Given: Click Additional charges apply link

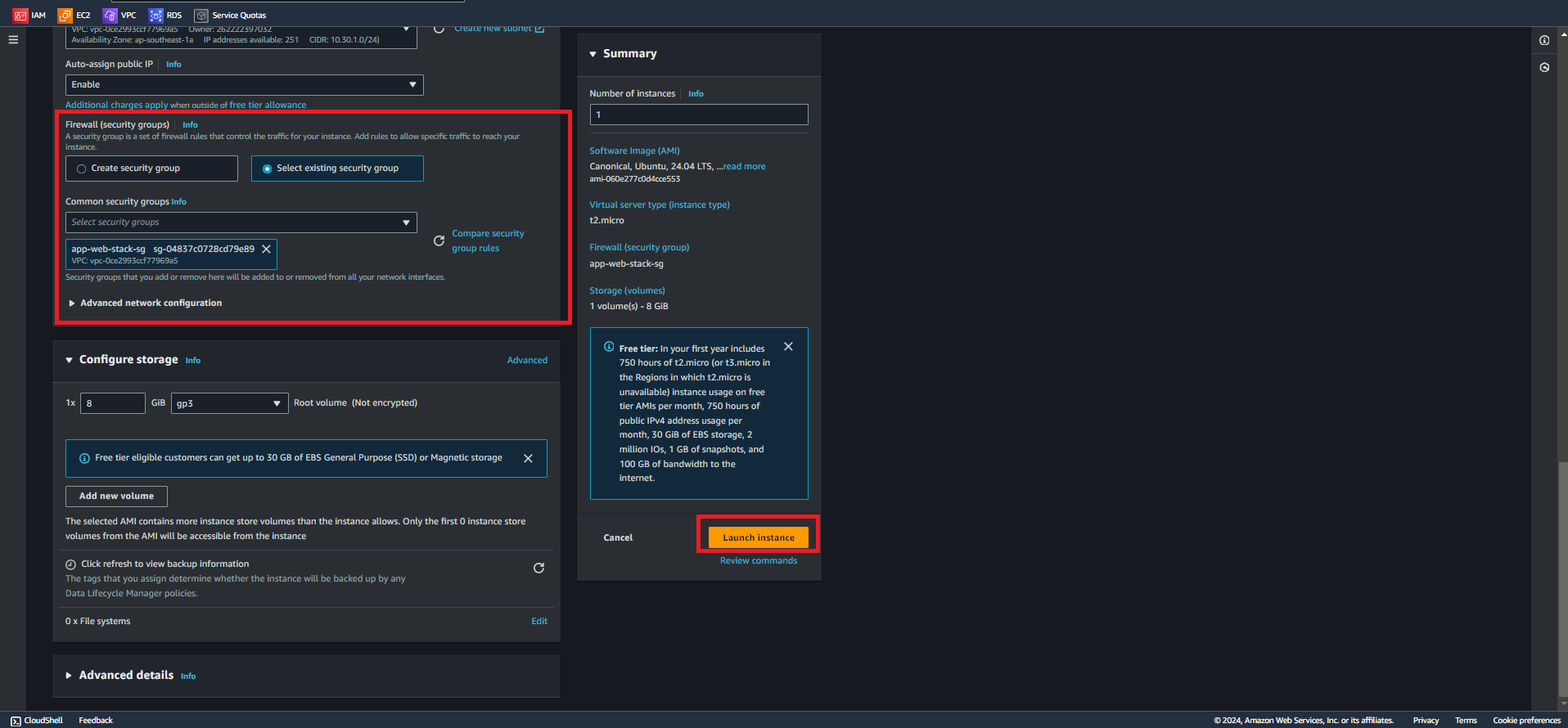Looking at the screenshot, I should [116, 105].
